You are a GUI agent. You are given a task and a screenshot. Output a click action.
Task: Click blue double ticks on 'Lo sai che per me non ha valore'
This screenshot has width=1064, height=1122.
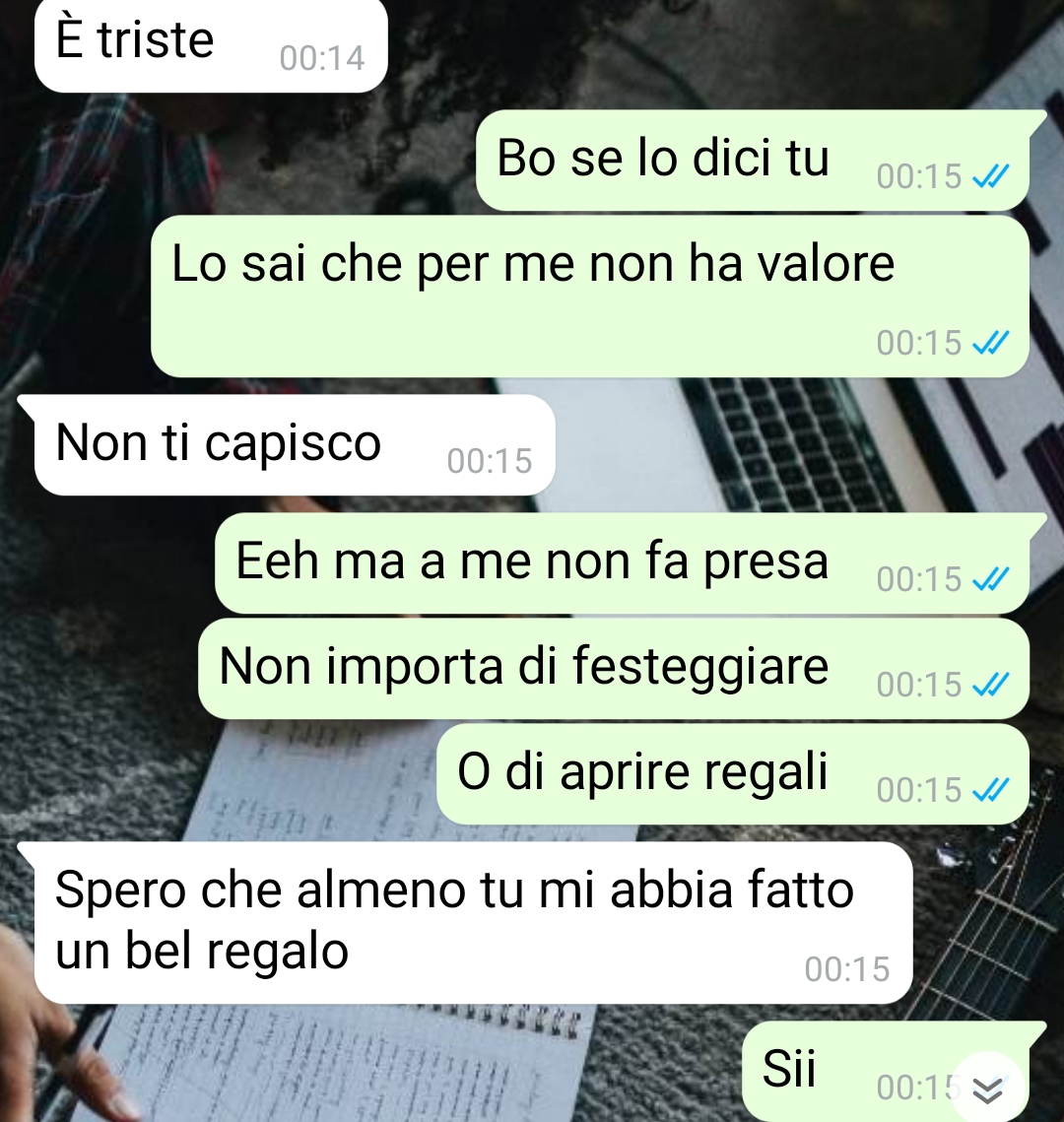[x=991, y=343]
